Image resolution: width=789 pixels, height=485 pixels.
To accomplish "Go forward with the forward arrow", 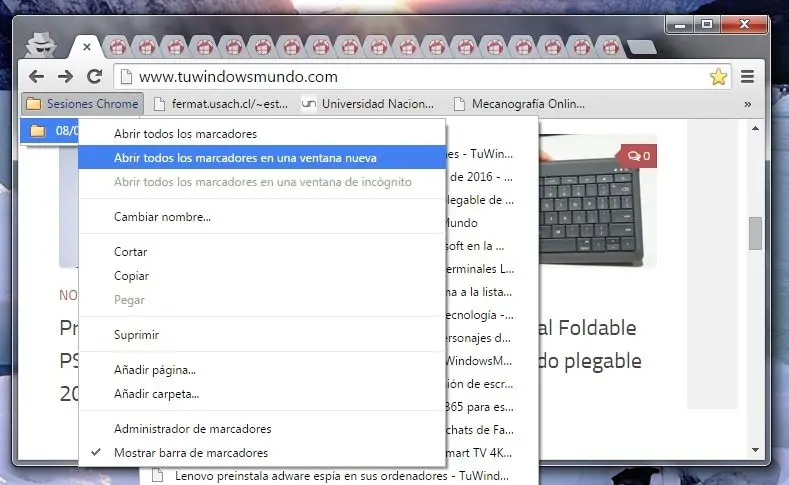I will tap(65, 76).
